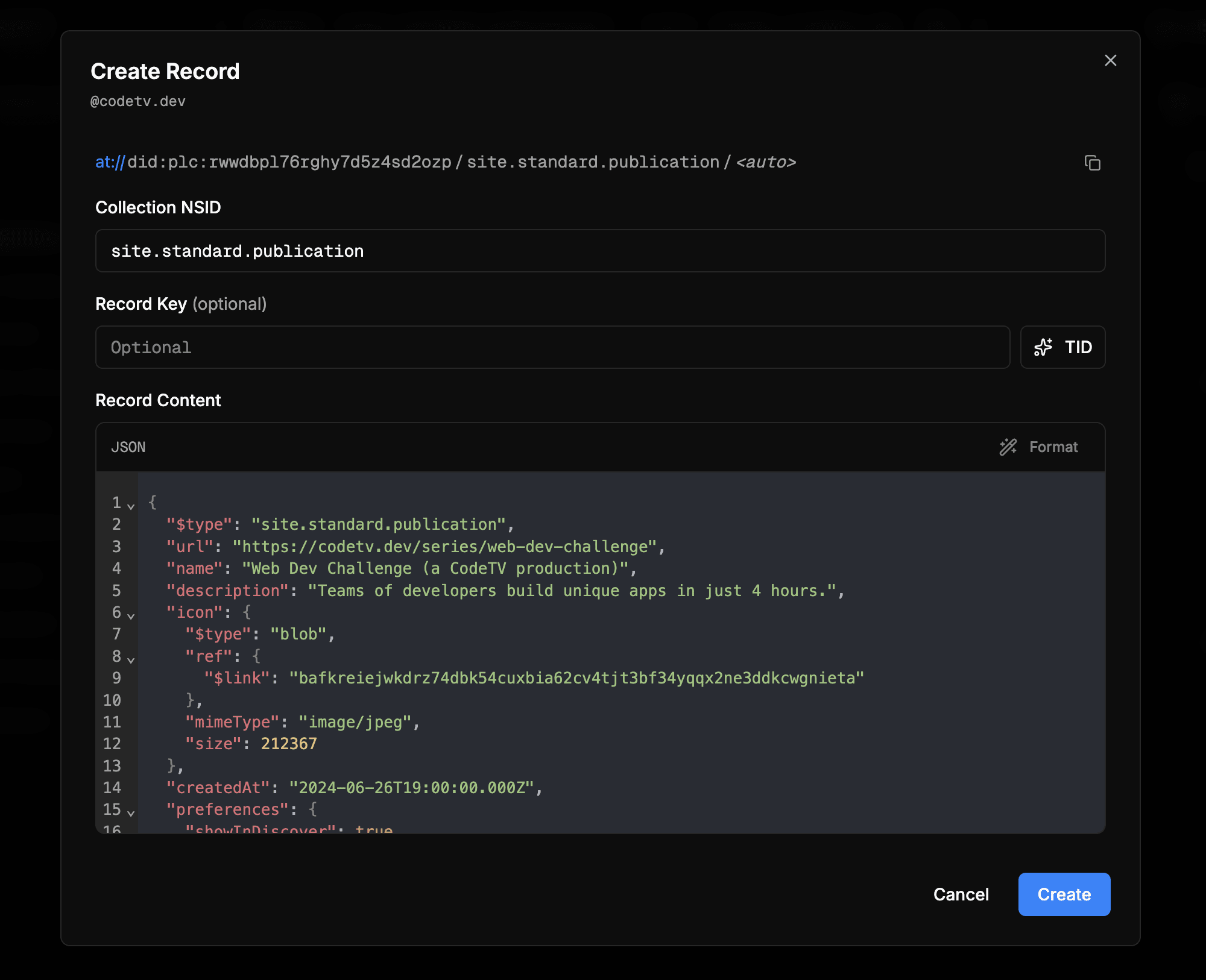The width and height of the screenshot is (1206, 980).
Task: Click the "$link" bafkrei hash value
Action: tap(576, 678)
